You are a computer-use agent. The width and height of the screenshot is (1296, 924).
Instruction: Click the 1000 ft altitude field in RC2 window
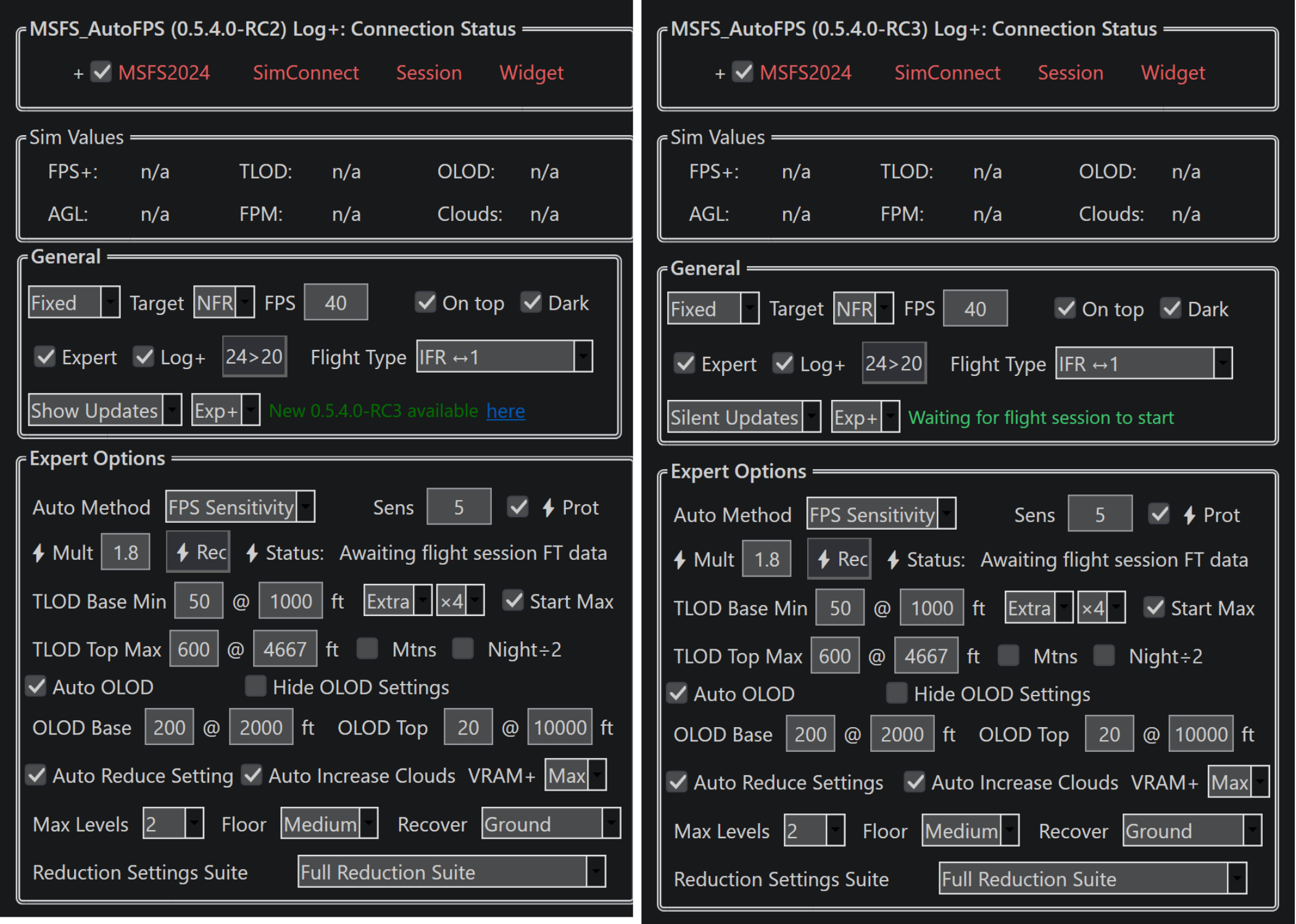pyautogui.click(x=291, y=601)
